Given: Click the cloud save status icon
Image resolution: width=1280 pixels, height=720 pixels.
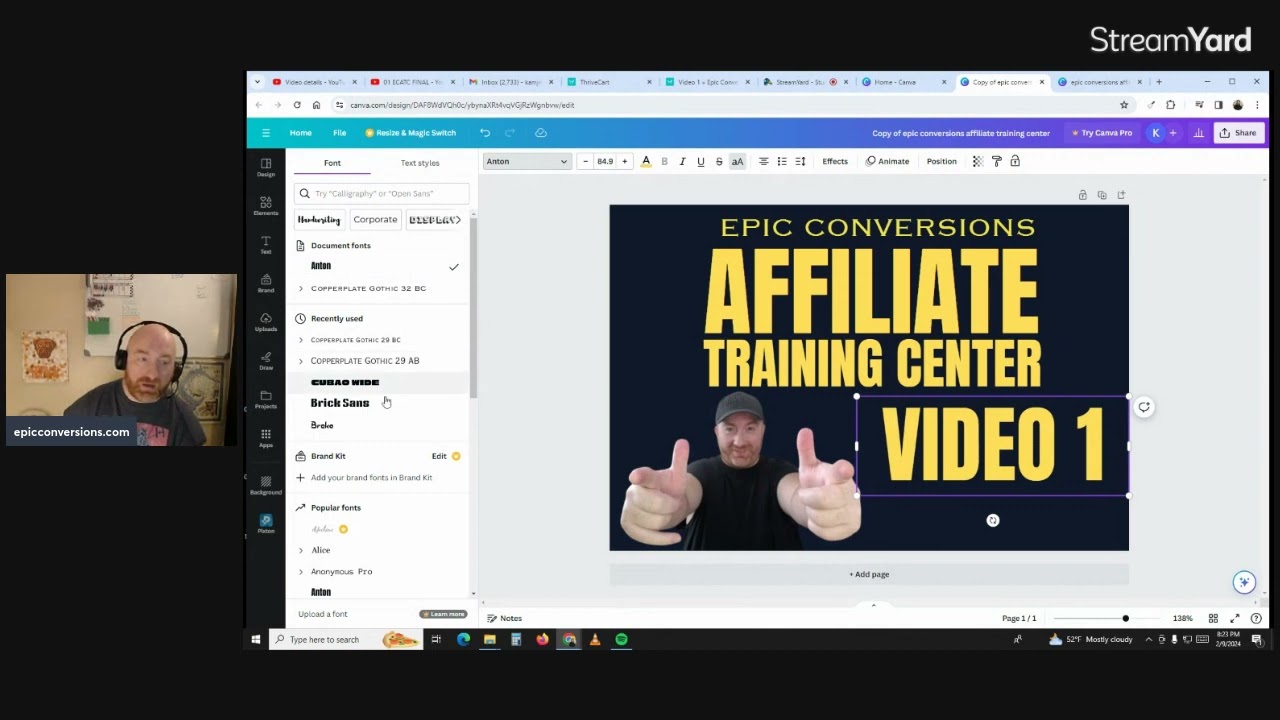Looking at the screenshot, I should coord(541,133).
